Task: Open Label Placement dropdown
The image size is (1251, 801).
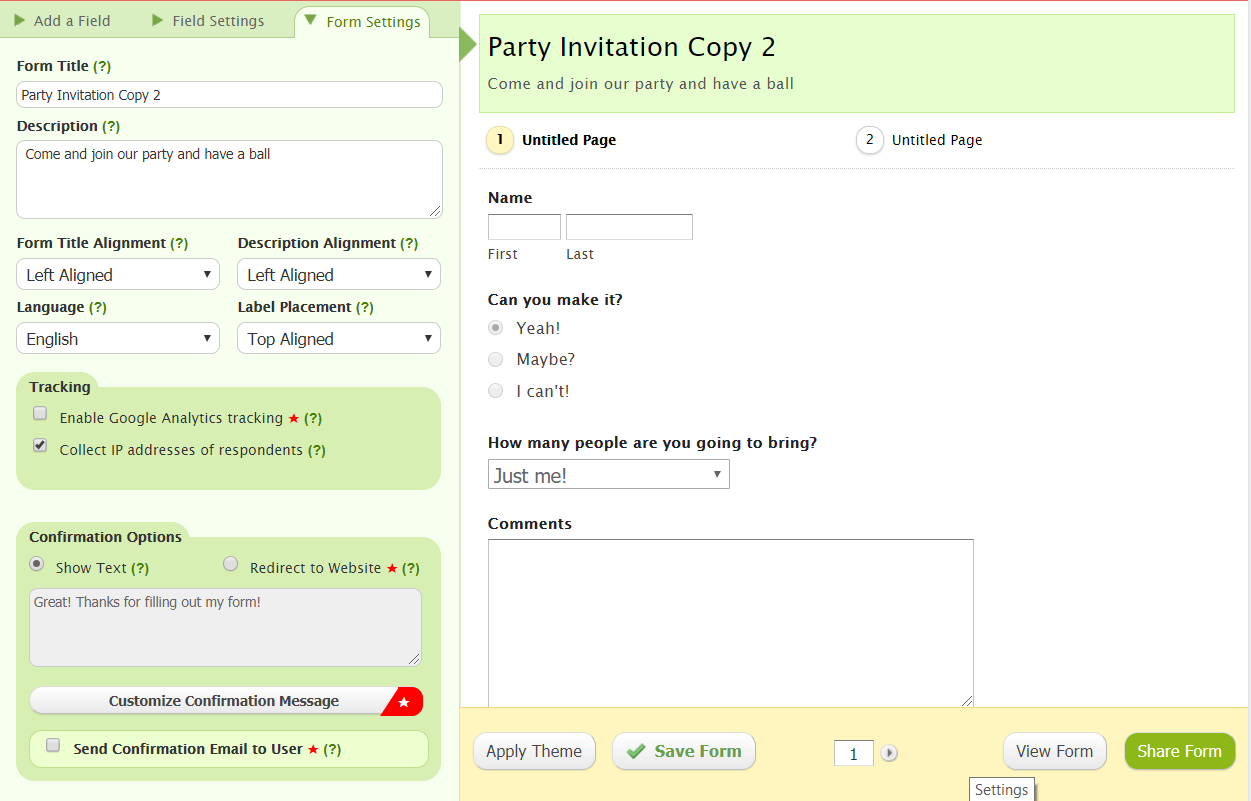Action: 339,339
